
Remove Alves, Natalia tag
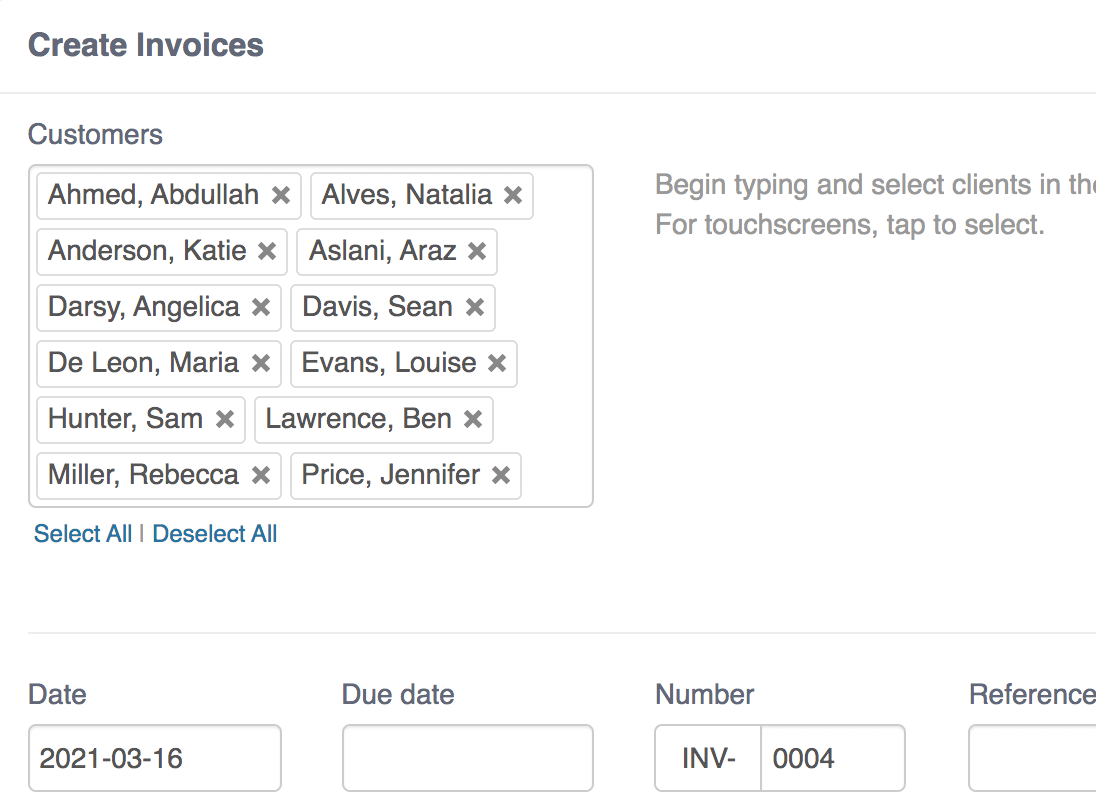(x=513, y=195)
